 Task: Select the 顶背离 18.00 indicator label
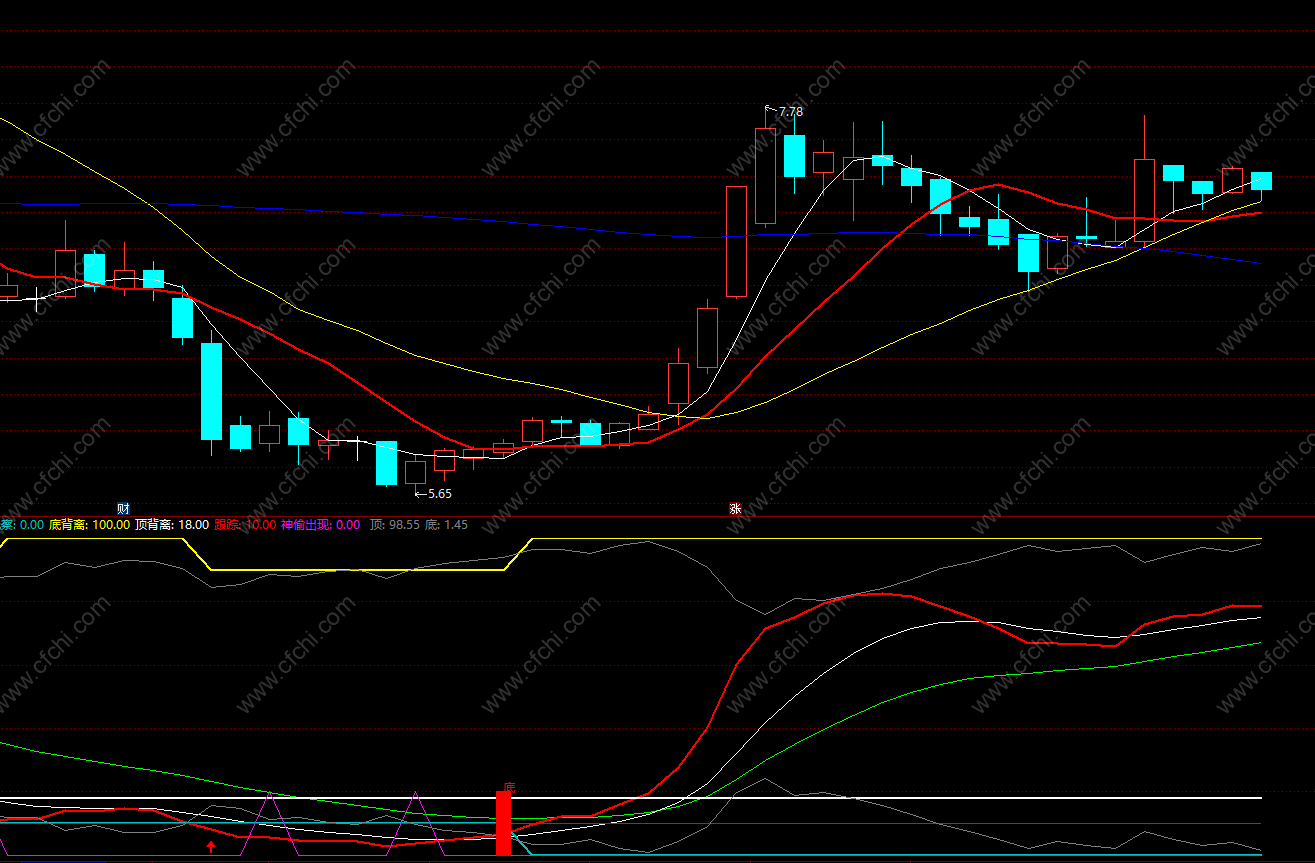172,524
